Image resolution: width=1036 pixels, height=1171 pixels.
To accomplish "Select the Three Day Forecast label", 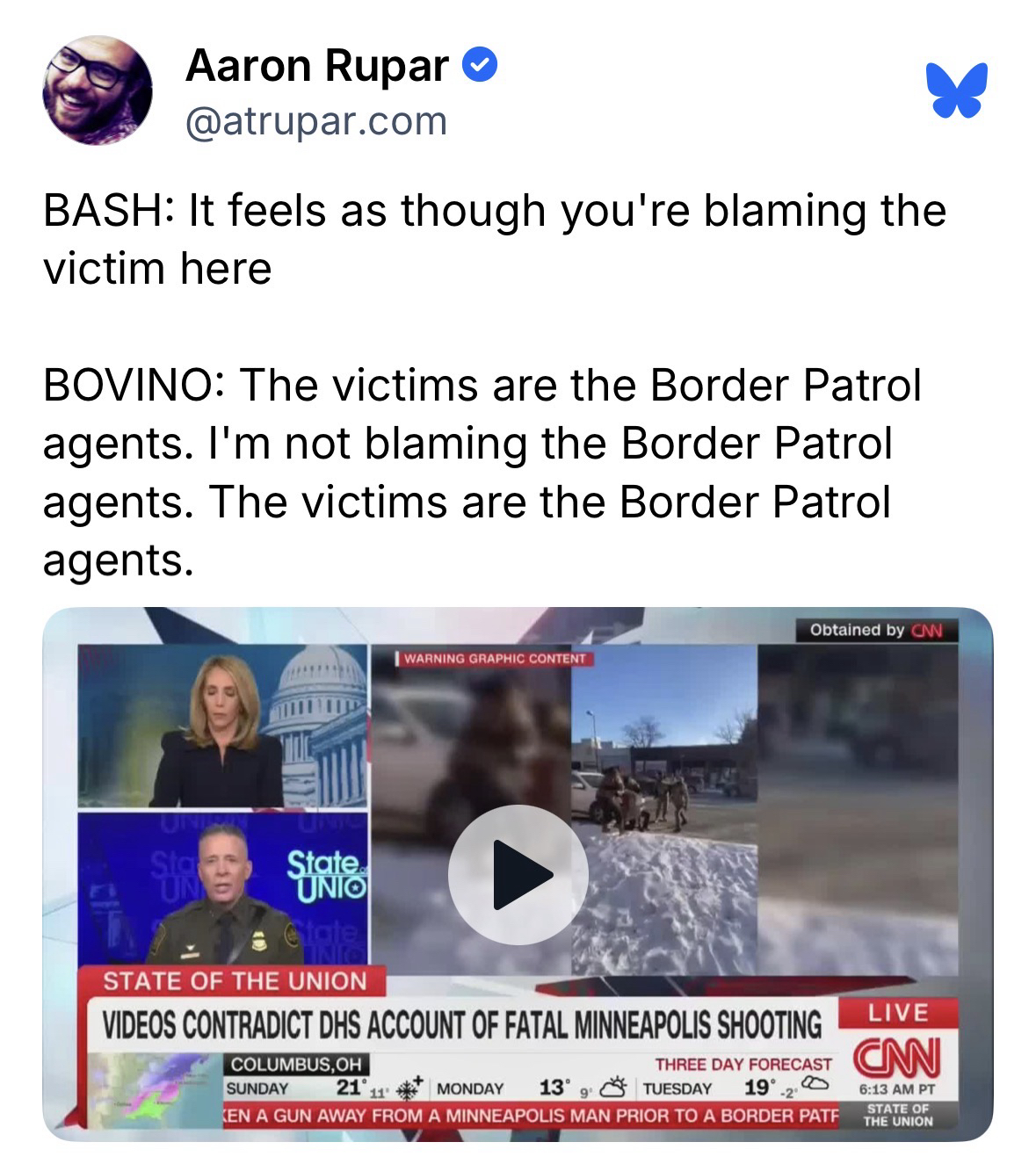I will pyautogui.click(x=743, y=1064).
